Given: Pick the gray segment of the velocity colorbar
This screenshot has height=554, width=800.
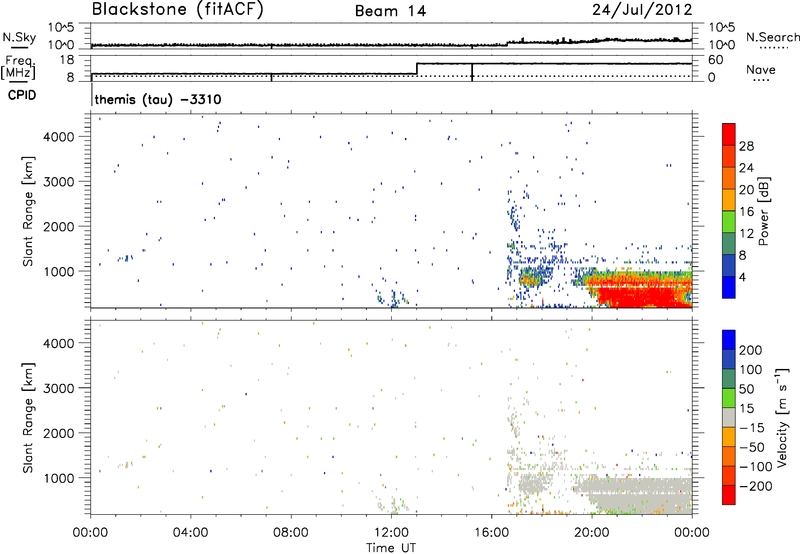Looking at the screenshot, I should (729, 418).
